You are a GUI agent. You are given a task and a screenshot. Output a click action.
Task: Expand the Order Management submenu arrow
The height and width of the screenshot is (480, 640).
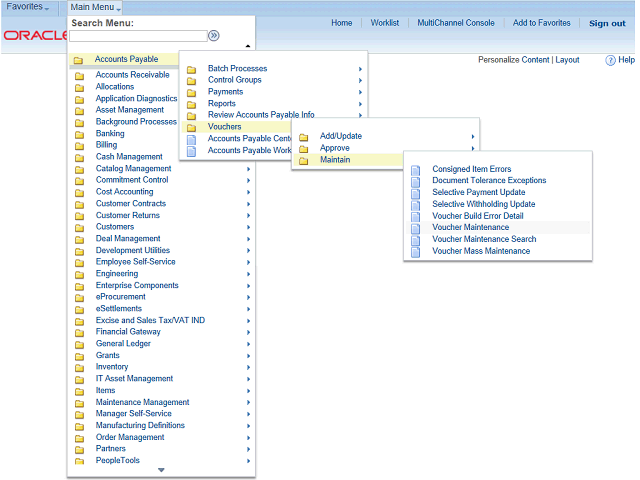coord(249,438)
